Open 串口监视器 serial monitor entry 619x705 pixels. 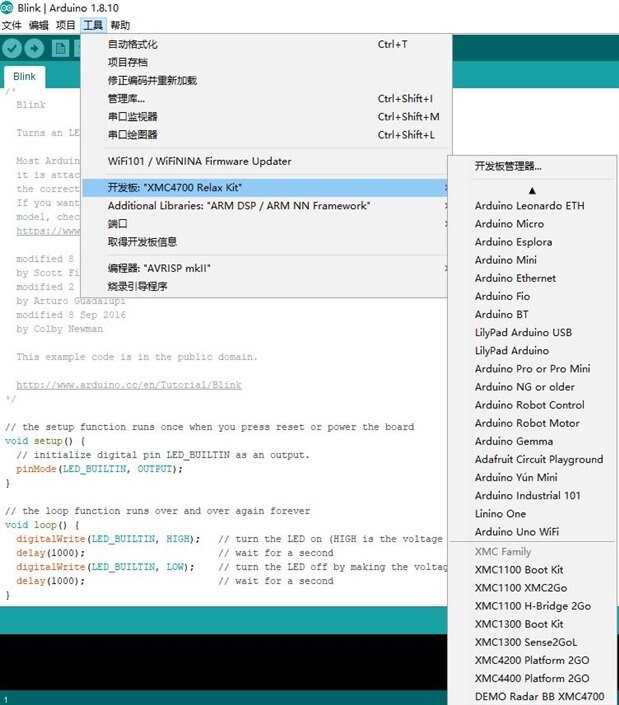tap(265, 116)
